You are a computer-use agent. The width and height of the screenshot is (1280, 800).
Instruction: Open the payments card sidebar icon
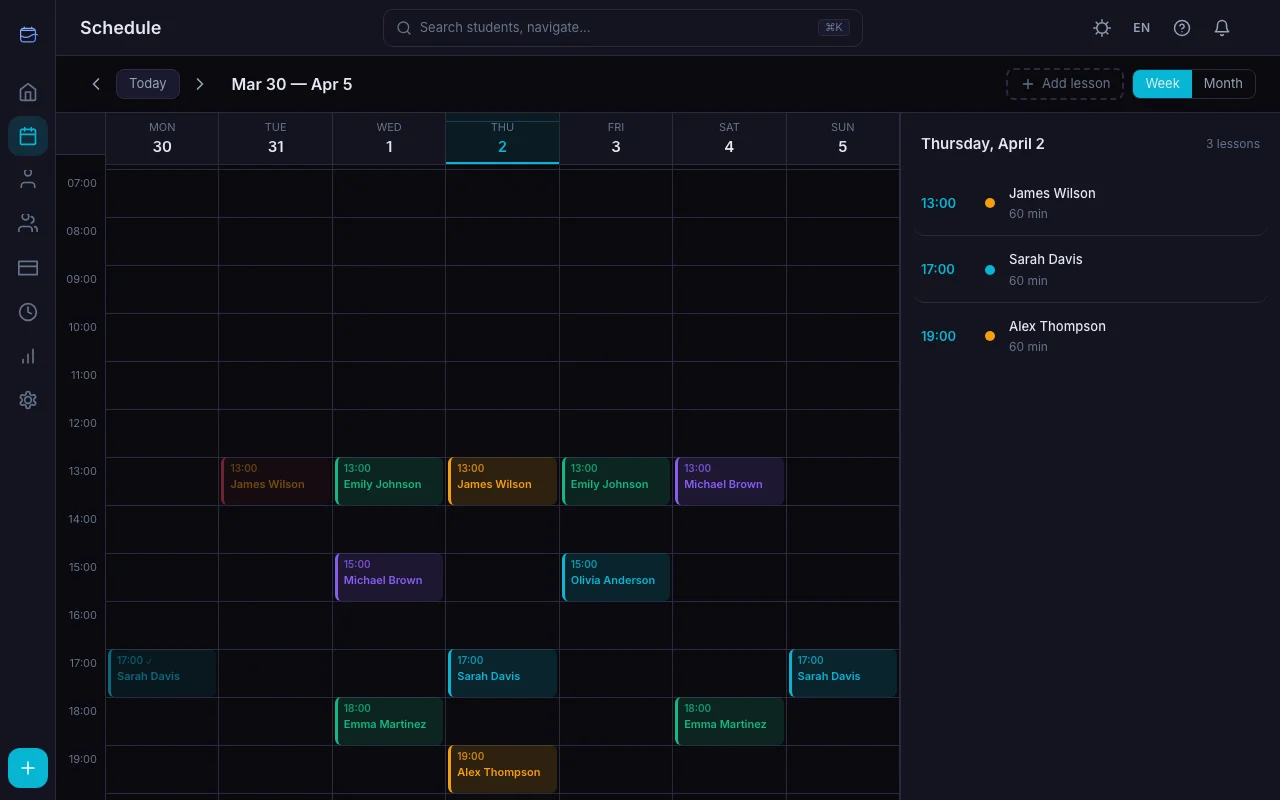click(28, 268)
